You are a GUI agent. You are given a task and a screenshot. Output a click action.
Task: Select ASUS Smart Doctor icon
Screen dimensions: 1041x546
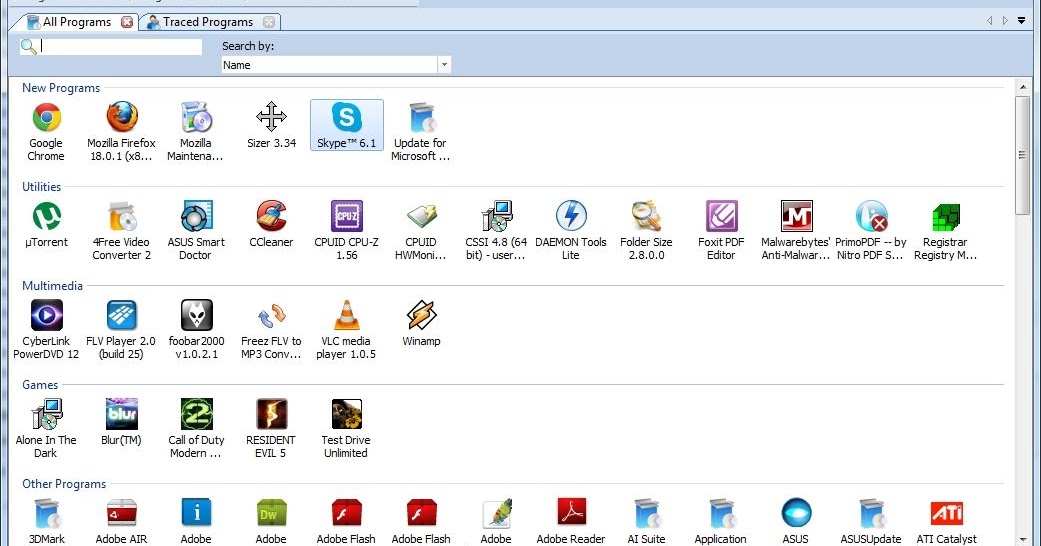coord(197,217)
